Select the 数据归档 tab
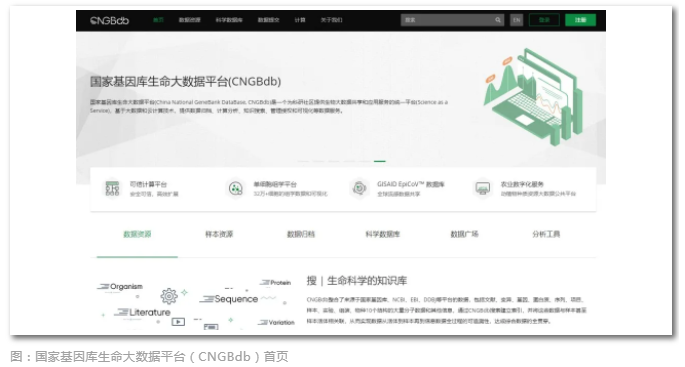The image size is (685, 367). tap(301, 234)
